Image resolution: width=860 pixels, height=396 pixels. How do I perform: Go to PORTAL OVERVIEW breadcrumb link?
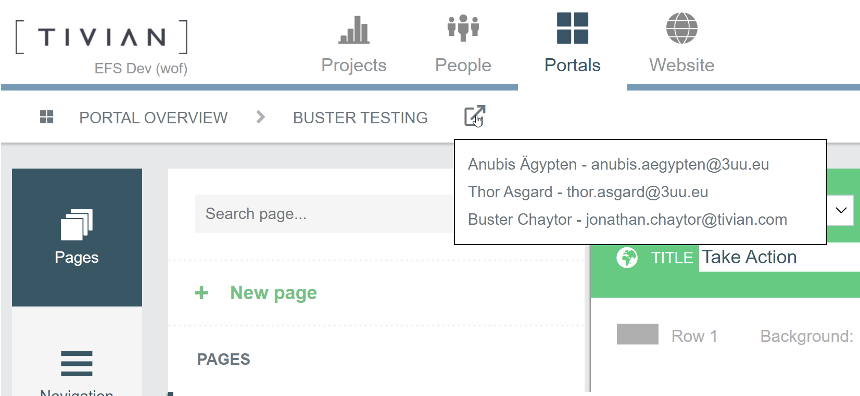pos(153,117)
